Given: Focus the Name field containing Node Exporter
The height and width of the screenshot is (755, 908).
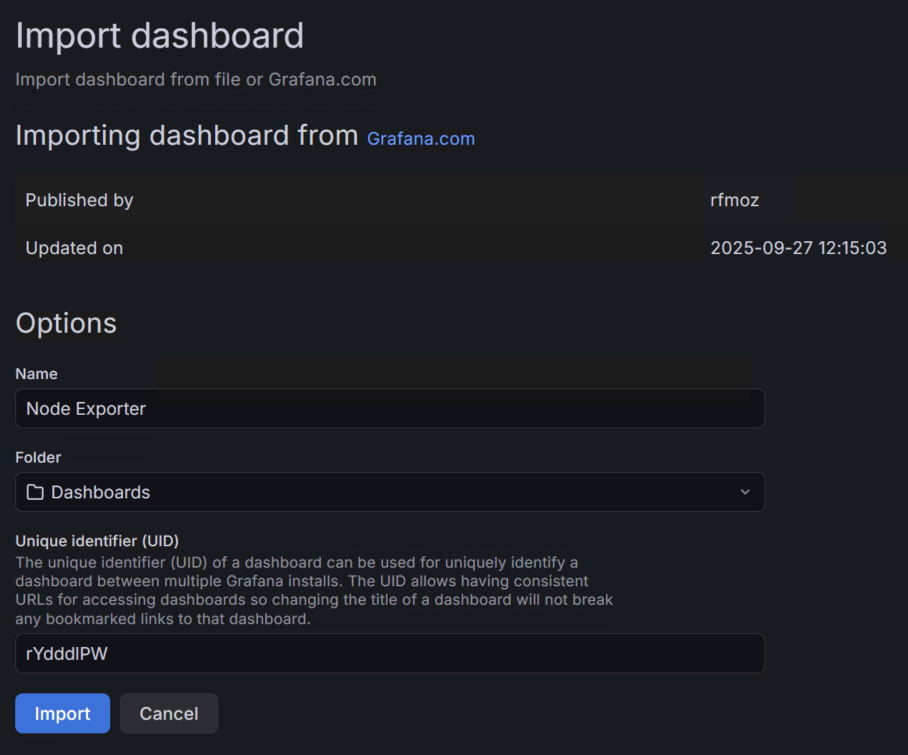Looking at the screenshot, I should click(390, 408).
